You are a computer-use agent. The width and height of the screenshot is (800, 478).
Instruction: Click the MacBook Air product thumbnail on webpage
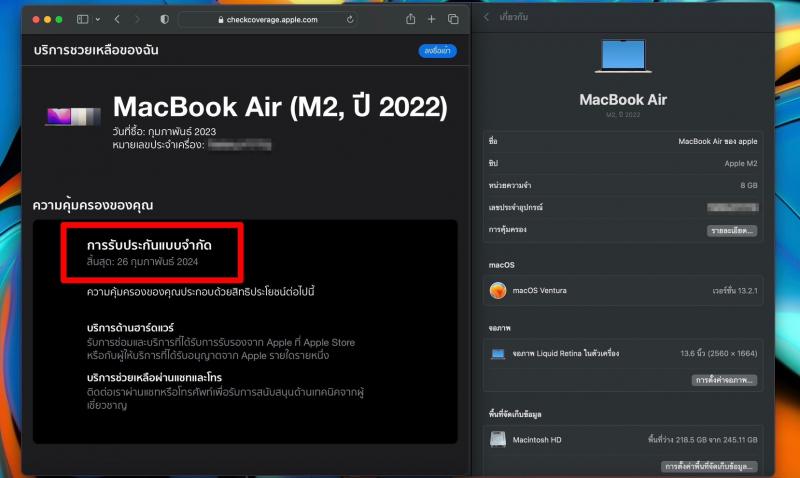(73, 116)
